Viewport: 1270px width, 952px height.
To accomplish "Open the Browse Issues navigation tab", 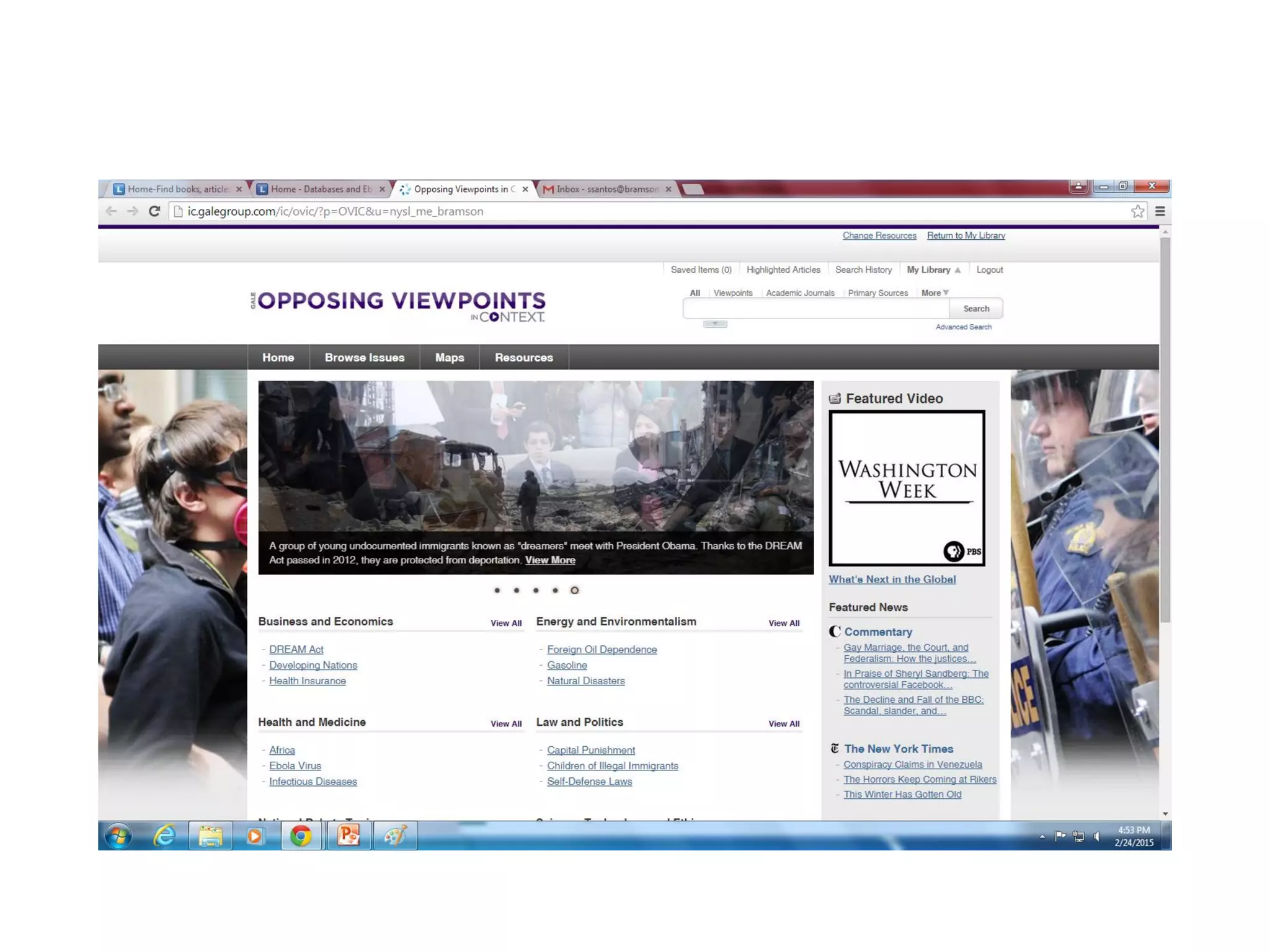I will tap(365, 358).
